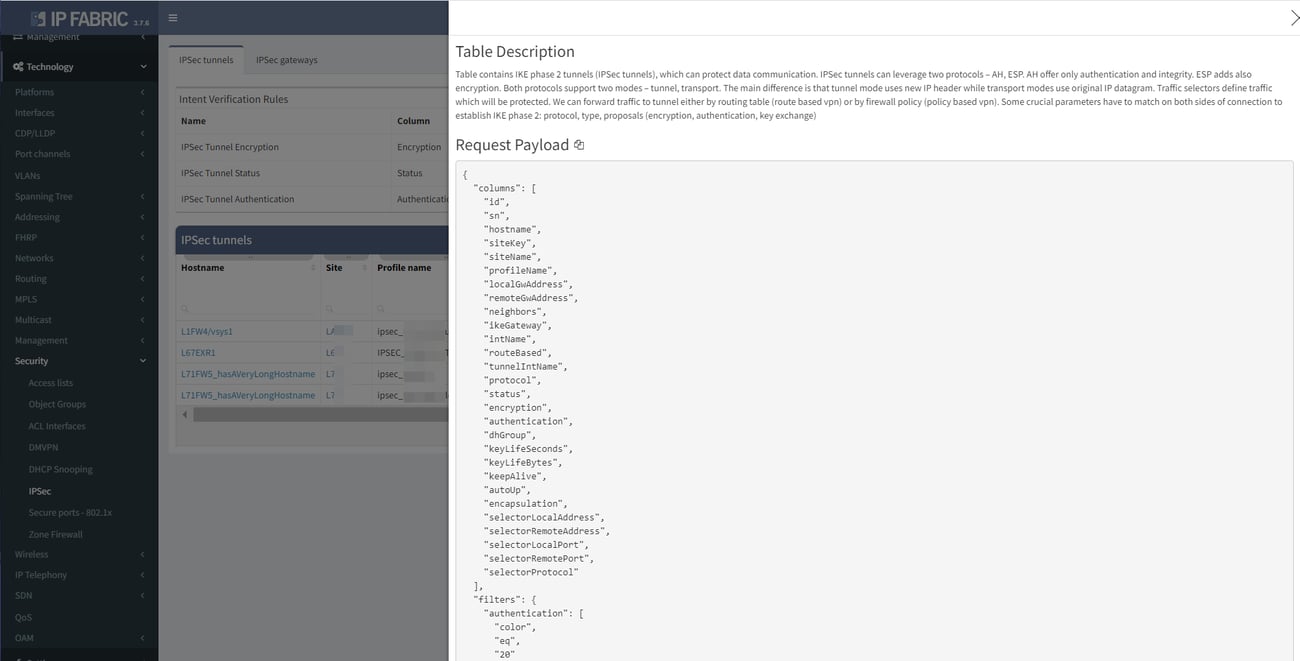Screen dimensions: 1300x661
Task: Collapse the Security submenu
Action: [143, 361]
